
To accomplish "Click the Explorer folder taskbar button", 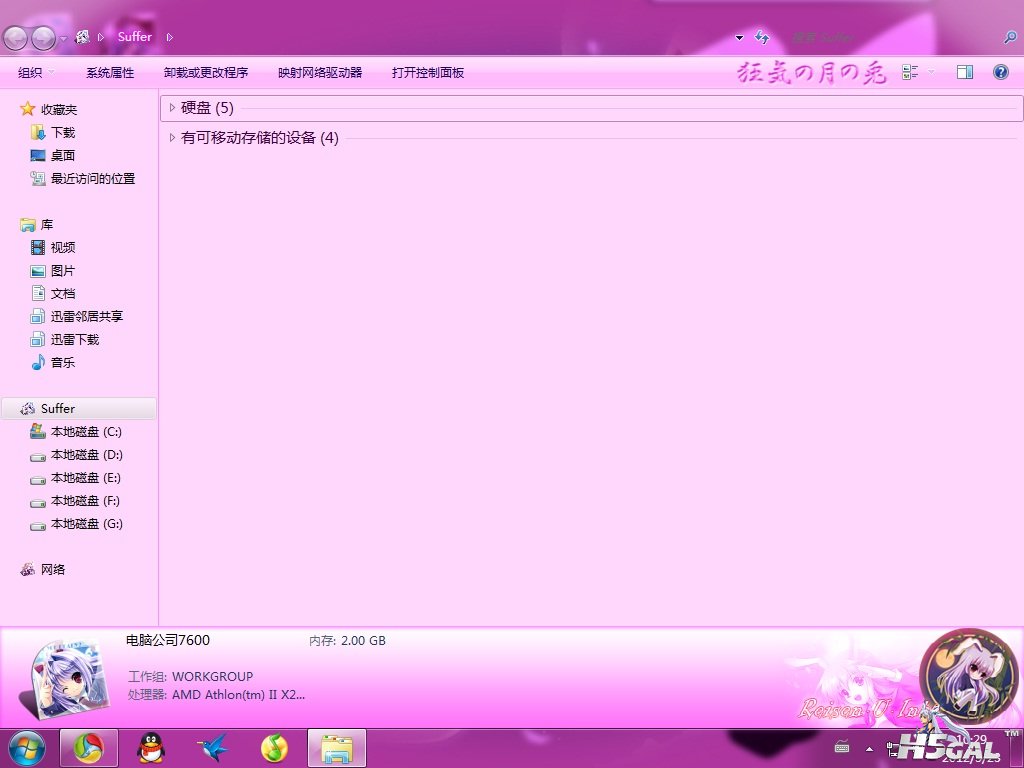I will pyautogui.click(x=337, y=748).
